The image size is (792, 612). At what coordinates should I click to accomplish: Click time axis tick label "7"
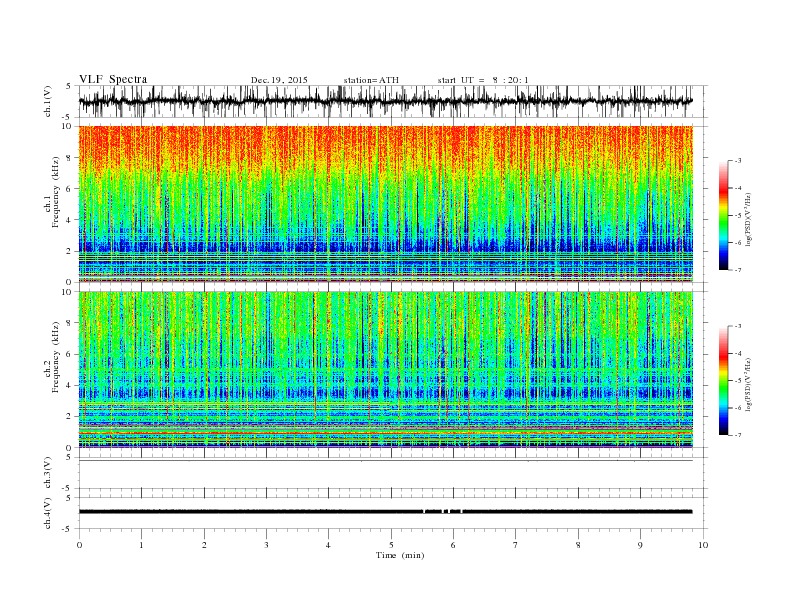coord(516,545)
